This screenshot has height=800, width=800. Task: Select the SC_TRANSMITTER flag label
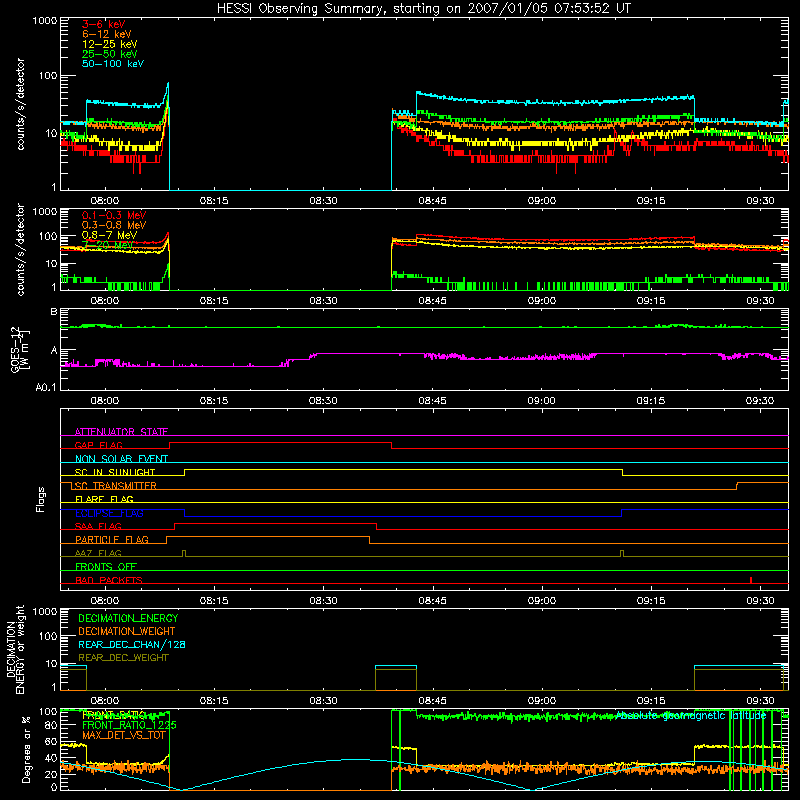point(115,486)
